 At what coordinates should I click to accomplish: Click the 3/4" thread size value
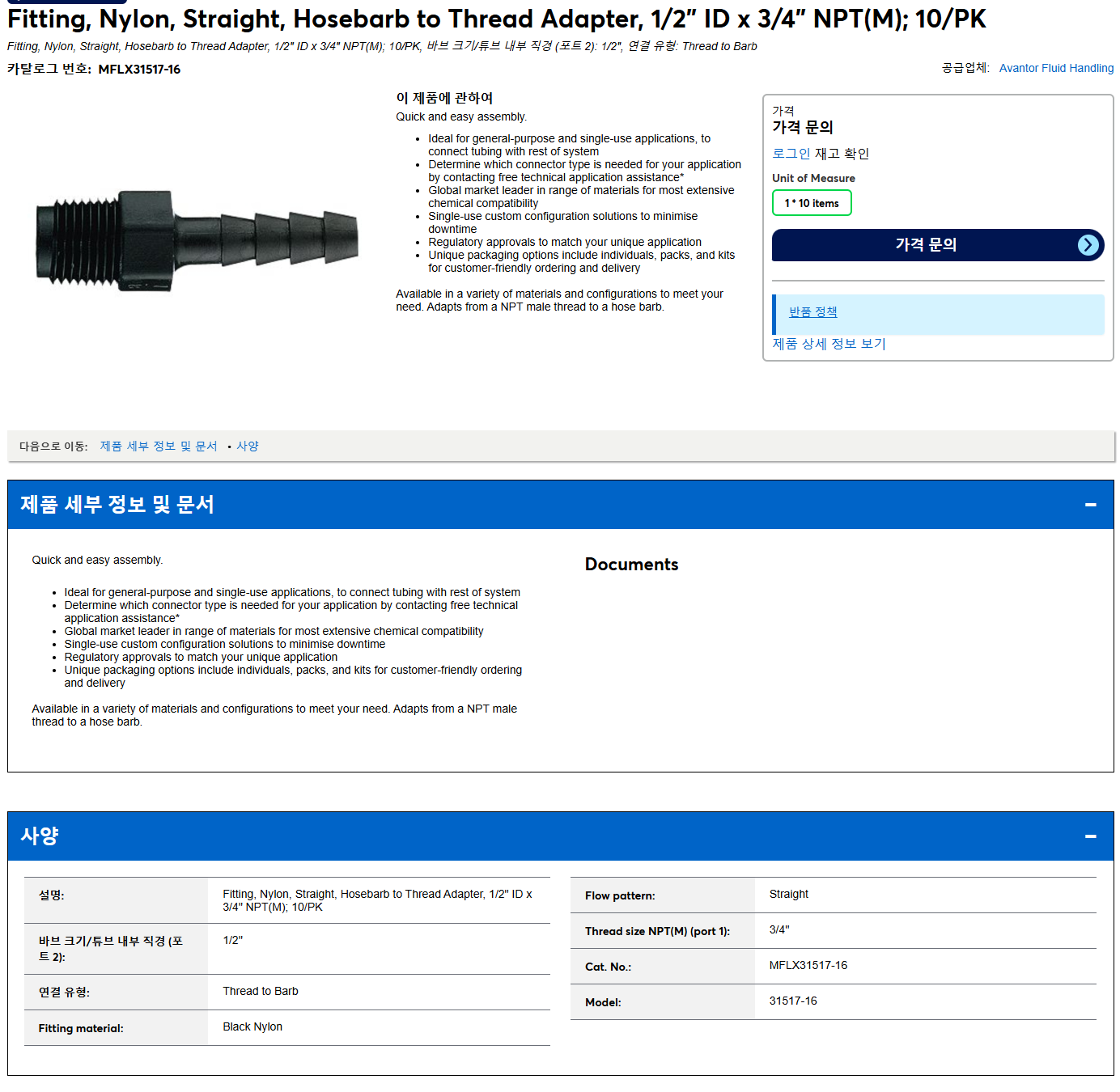779,930
